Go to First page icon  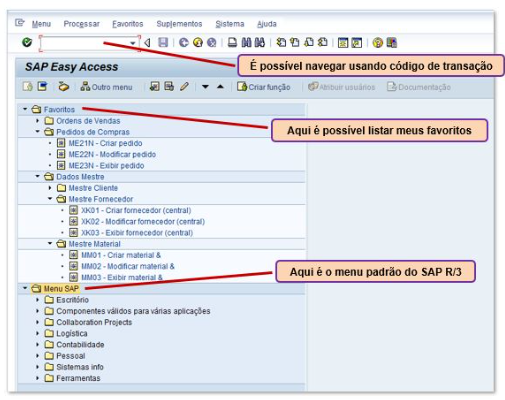coord(281,42)
